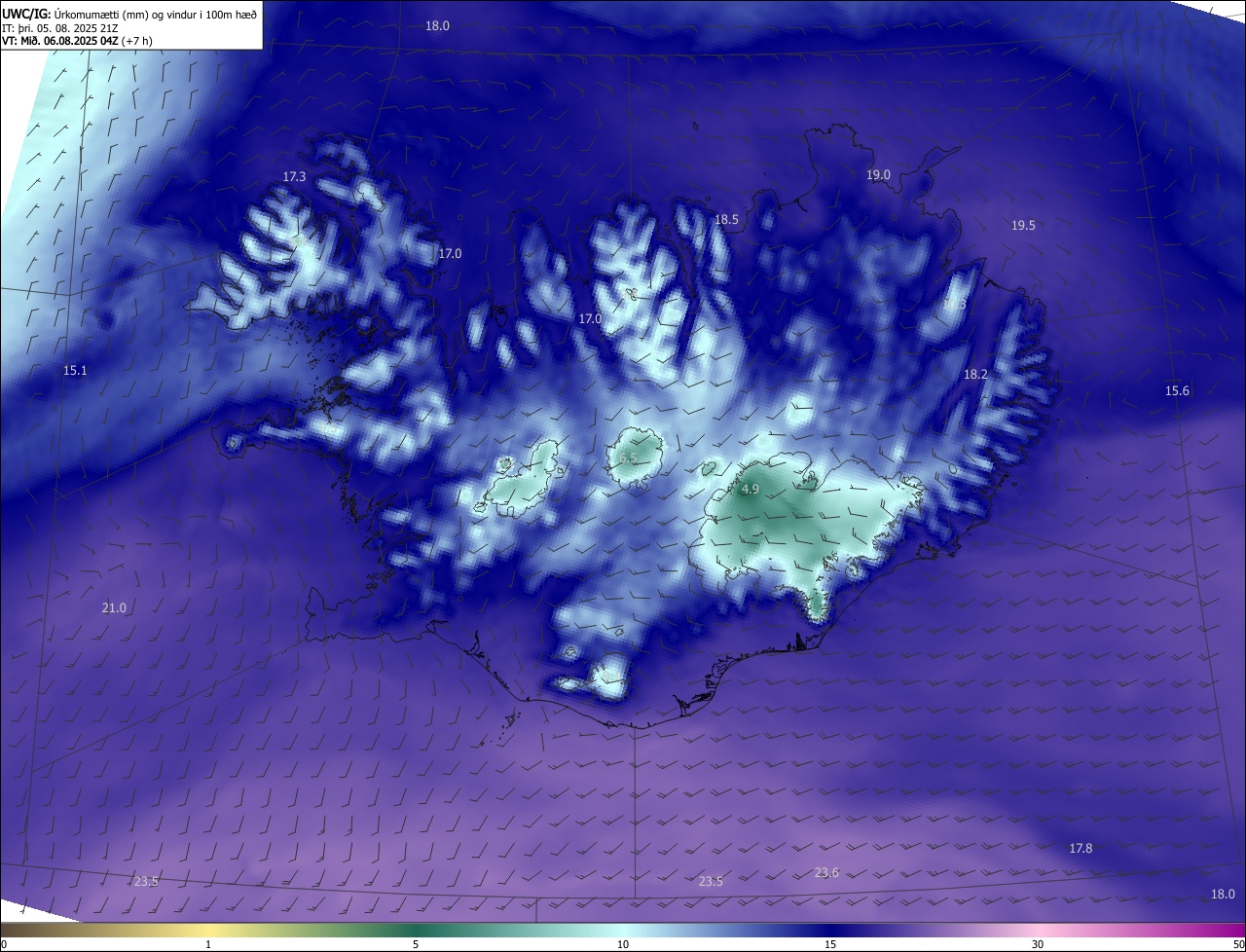Click the 17.3 value label on the map
The width and height of the screenshot is (1246, 952).
tap(295, 177)
